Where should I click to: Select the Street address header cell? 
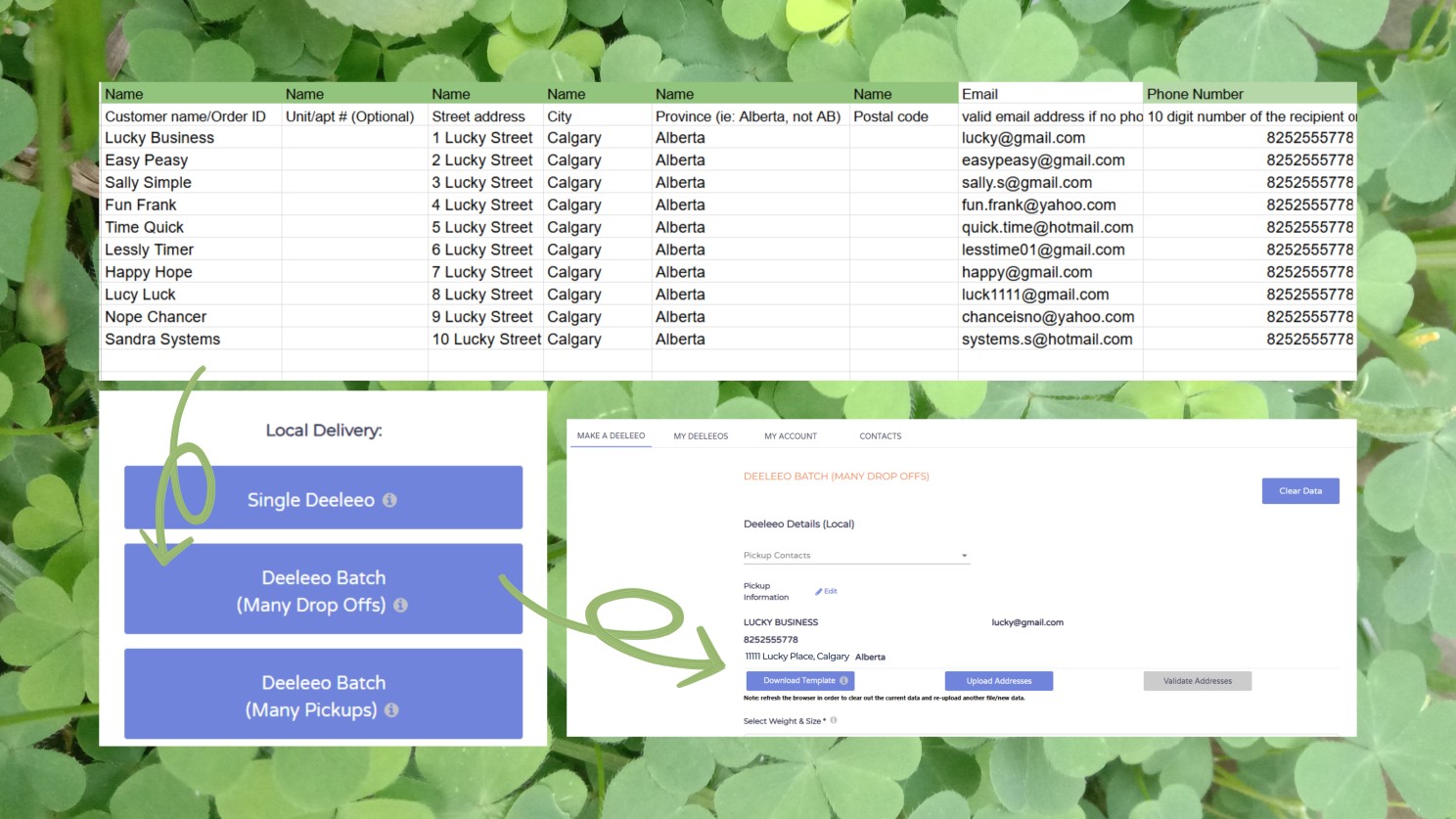pyautogui.click(x=485, y=116)
